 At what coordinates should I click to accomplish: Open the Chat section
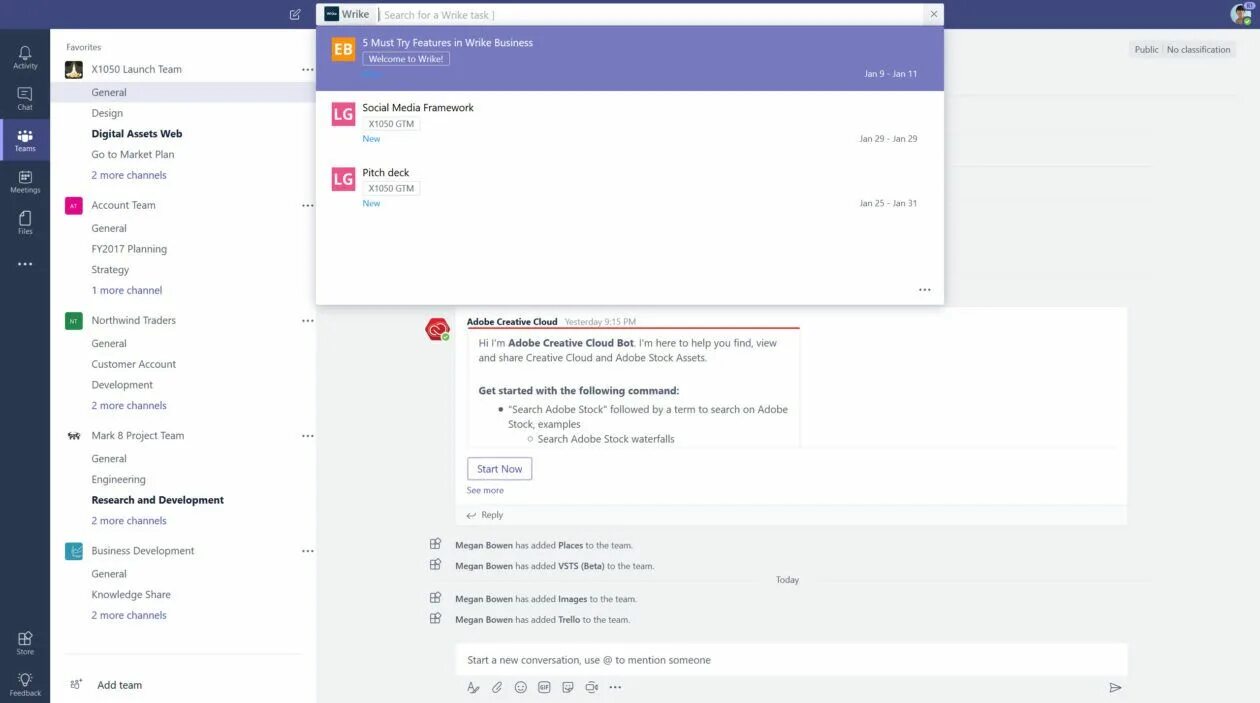pos(25,98)
